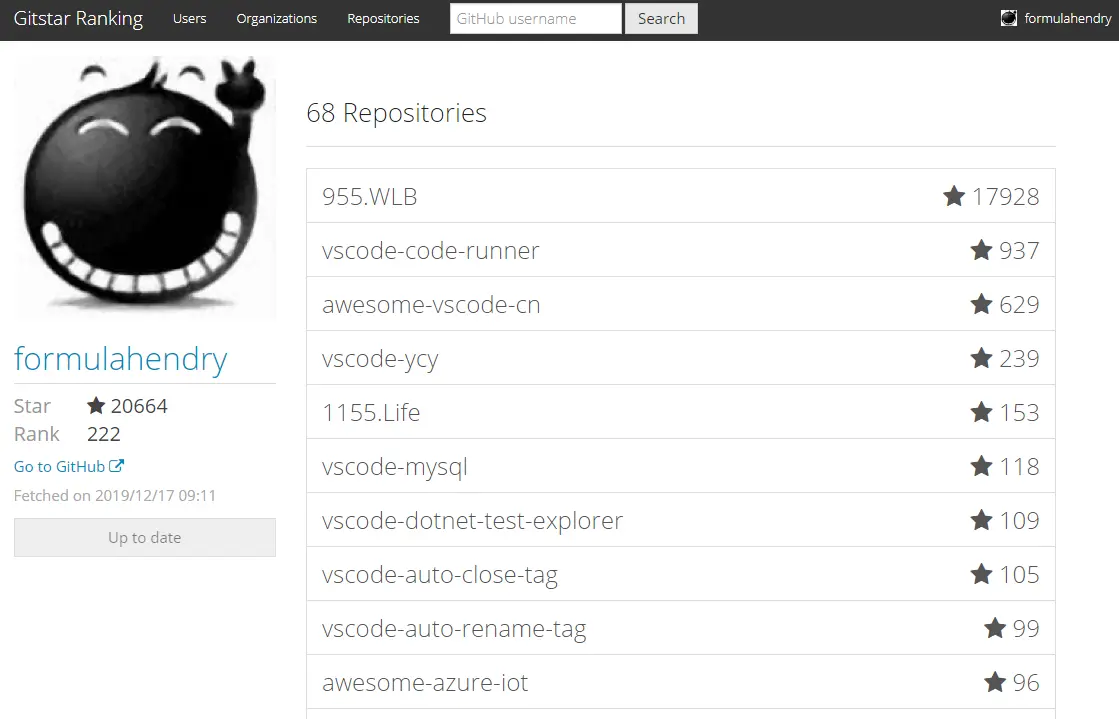Focus the GitHub username search field
The image size is (1119, 719).
coord(536,19)
